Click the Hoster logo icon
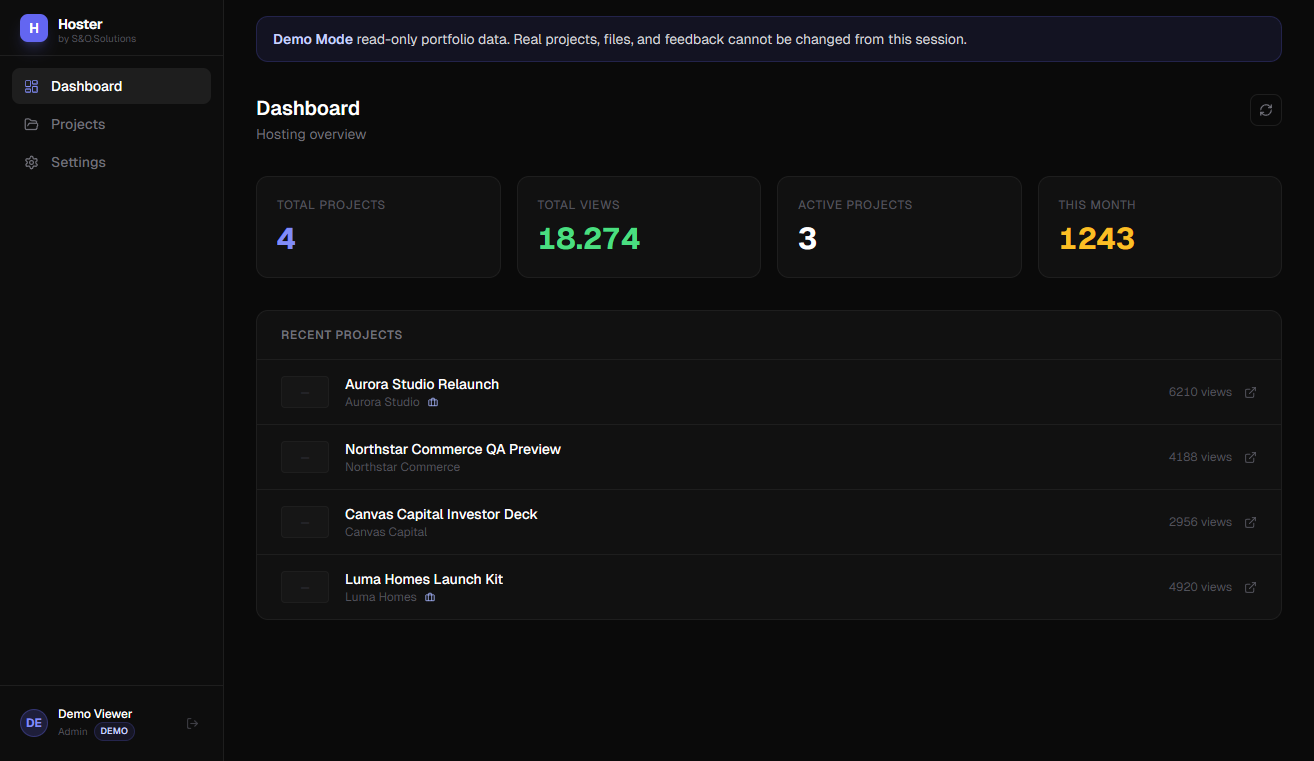The height and width of the screenshot is (761, 1314). click(34, 28)
